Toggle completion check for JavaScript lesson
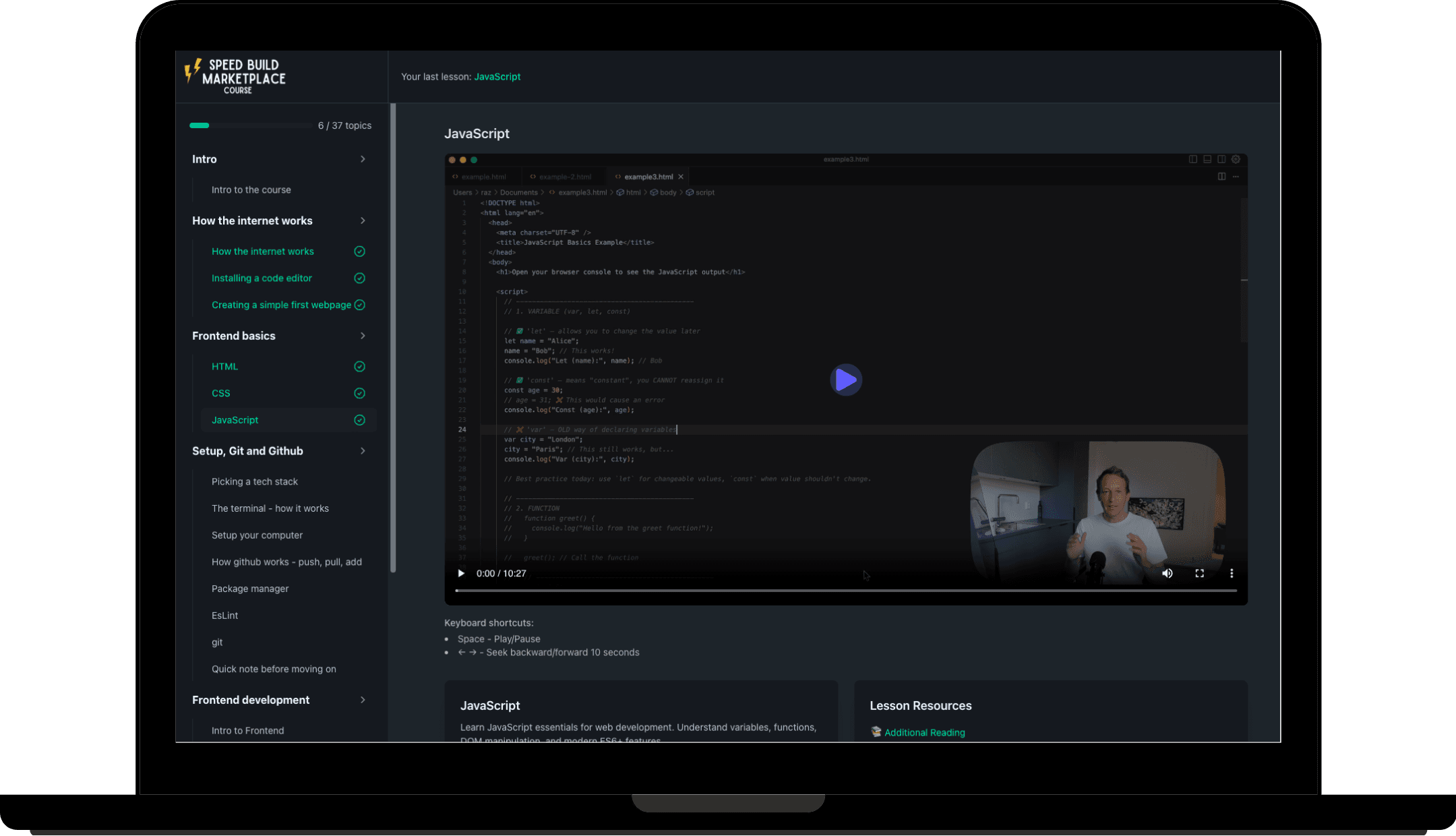 [360, 420]
